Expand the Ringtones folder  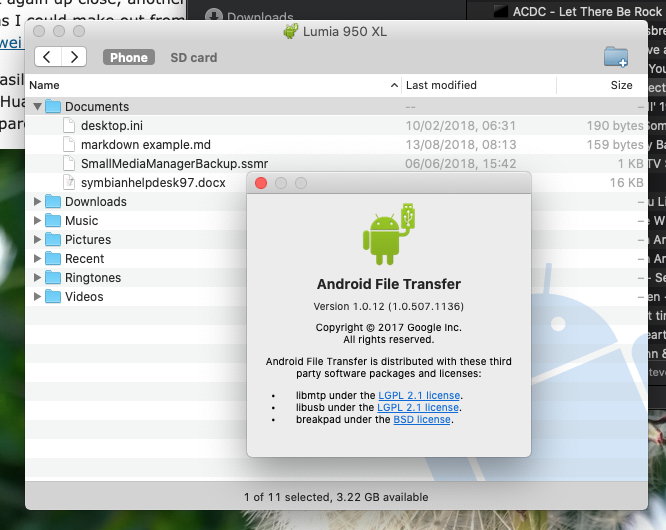(x=37, y=278)
